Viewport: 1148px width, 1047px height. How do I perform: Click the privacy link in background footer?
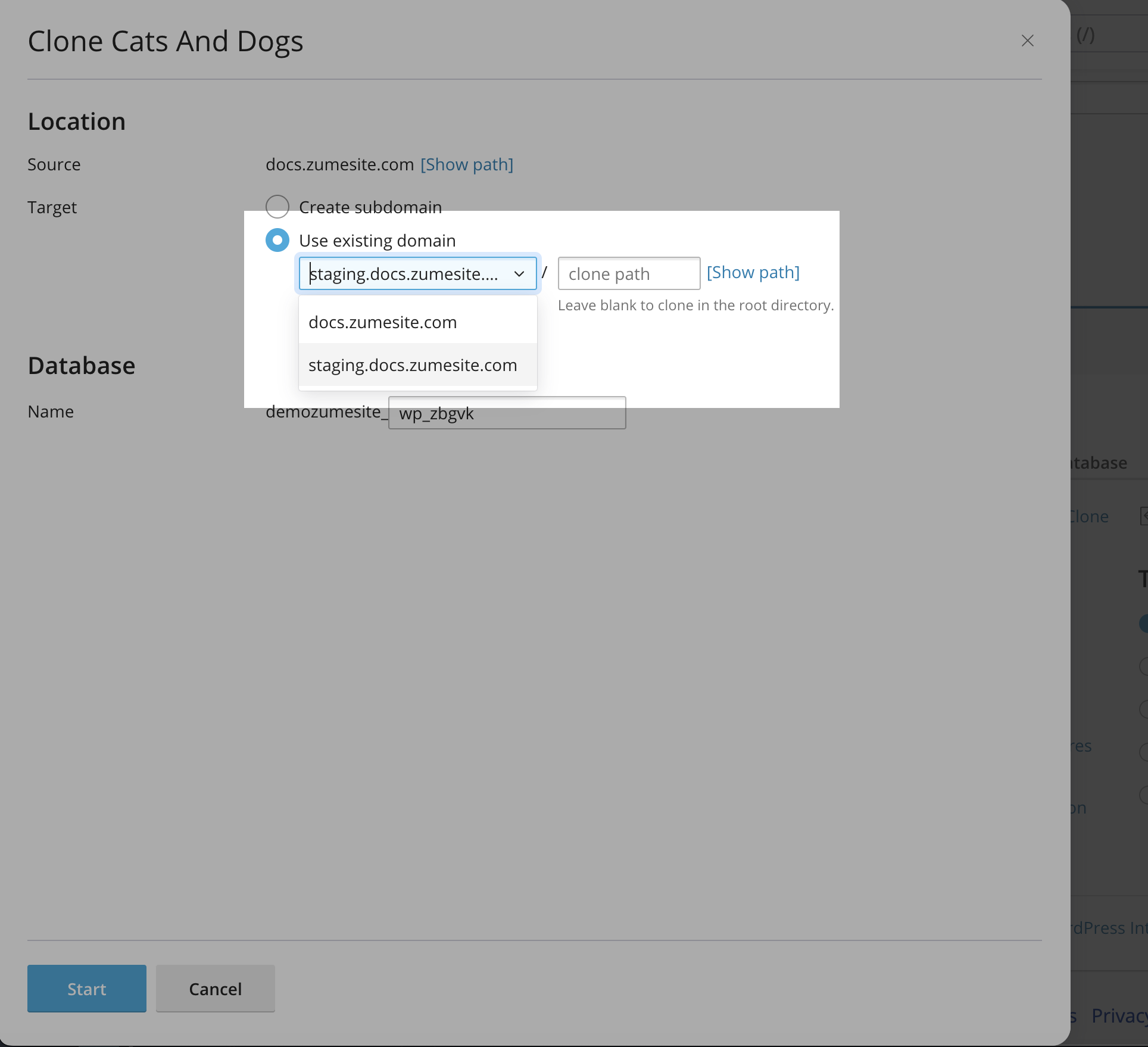click(x=1121, y=1016)
